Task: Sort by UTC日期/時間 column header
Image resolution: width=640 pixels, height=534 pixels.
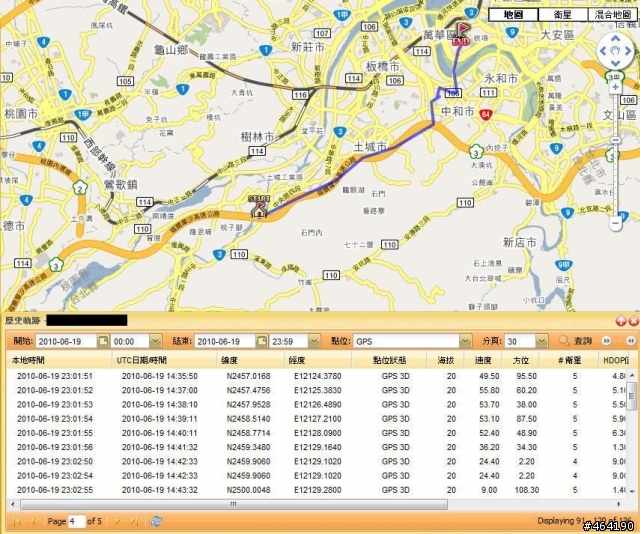Action: (164, 360)
